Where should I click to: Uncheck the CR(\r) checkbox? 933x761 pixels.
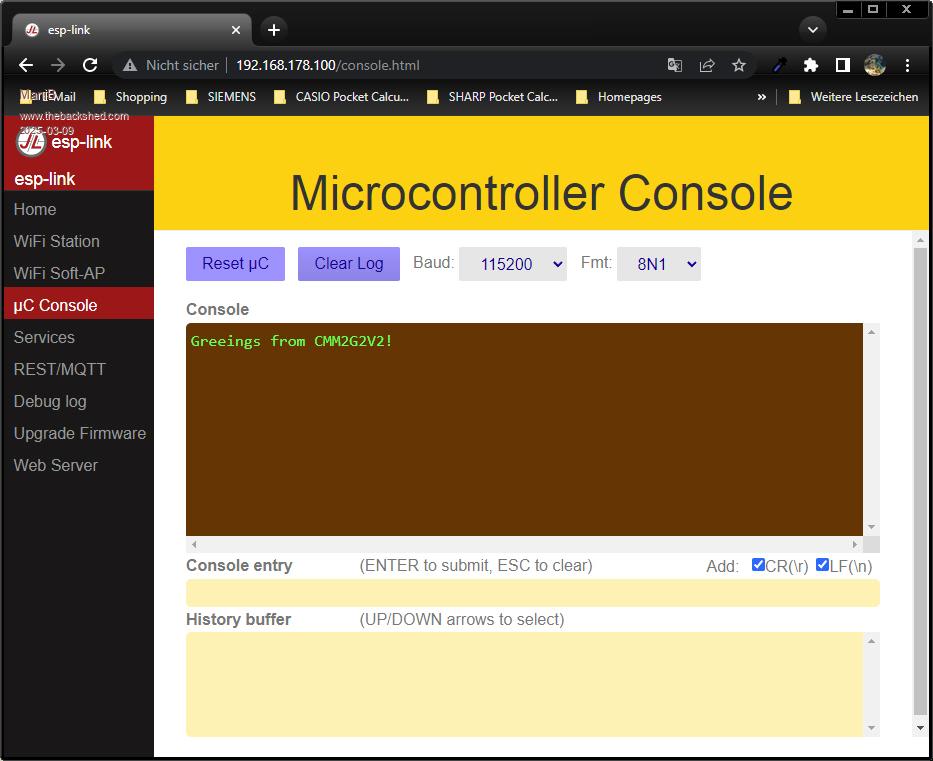758,565
